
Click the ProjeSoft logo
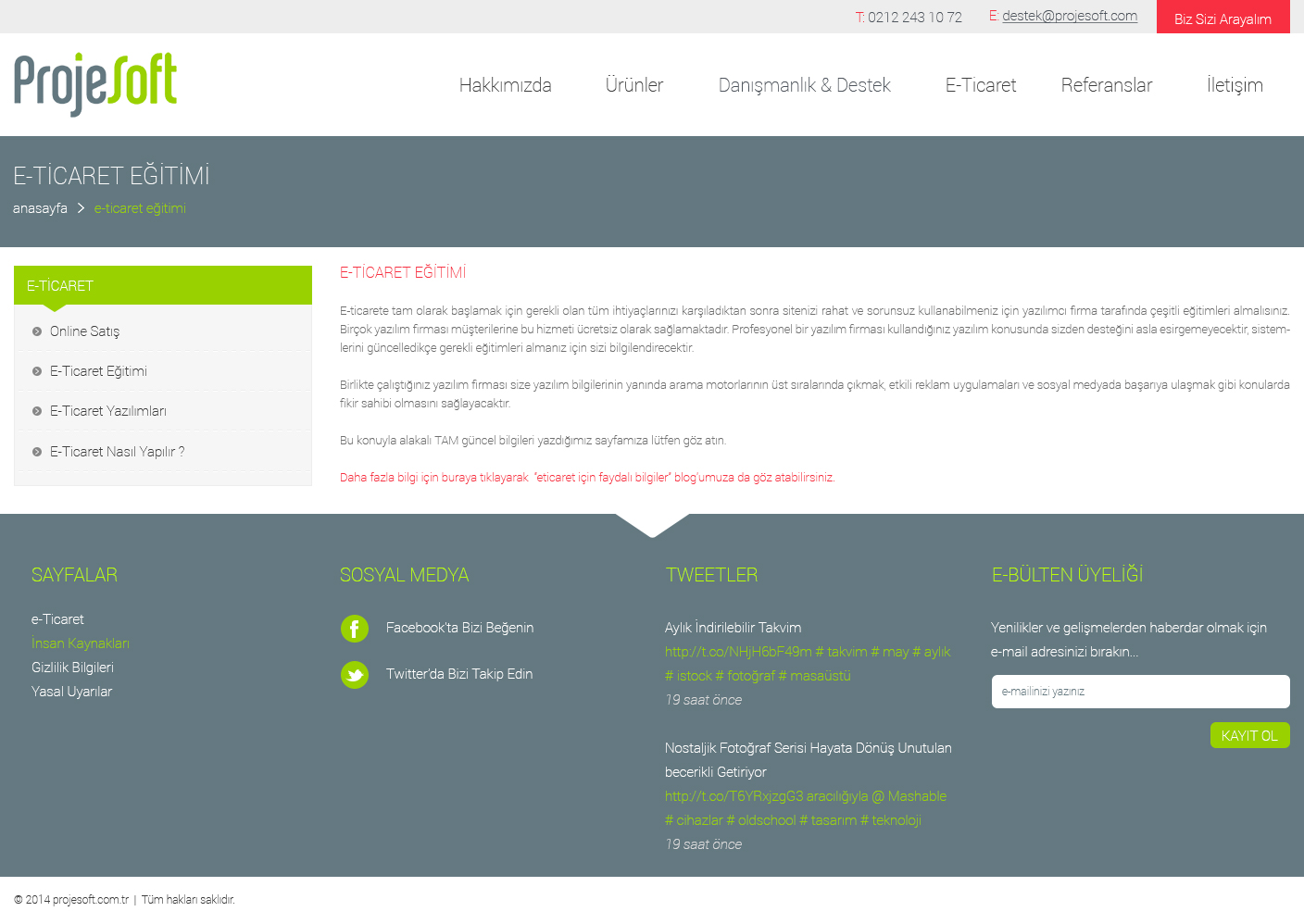(x=95, y=84)
